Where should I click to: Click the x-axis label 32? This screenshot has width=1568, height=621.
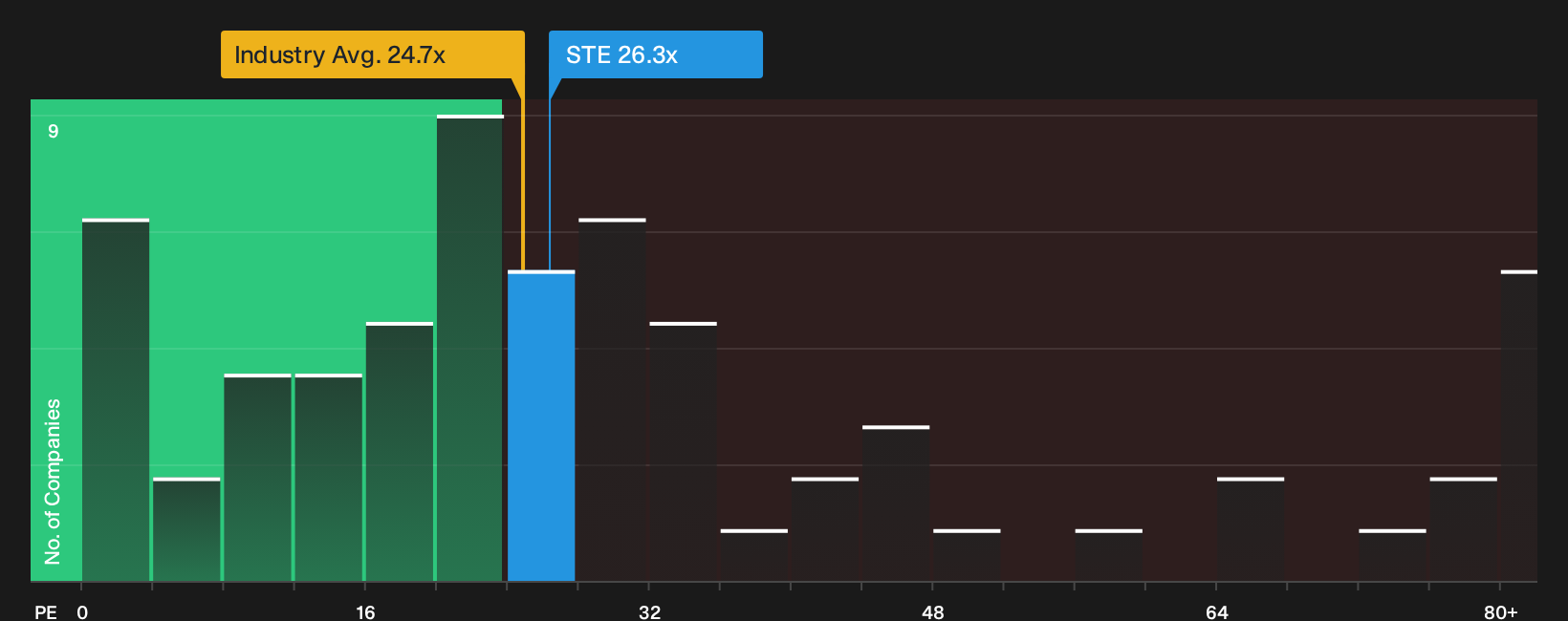coord(649,611)
